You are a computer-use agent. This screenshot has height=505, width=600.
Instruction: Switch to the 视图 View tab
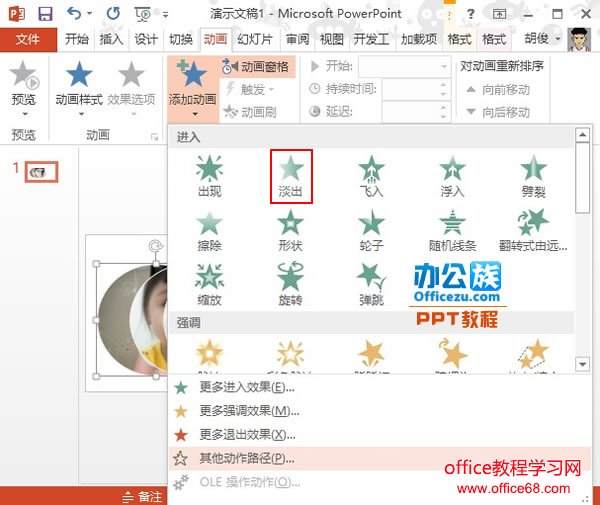[x=331, y=39]
